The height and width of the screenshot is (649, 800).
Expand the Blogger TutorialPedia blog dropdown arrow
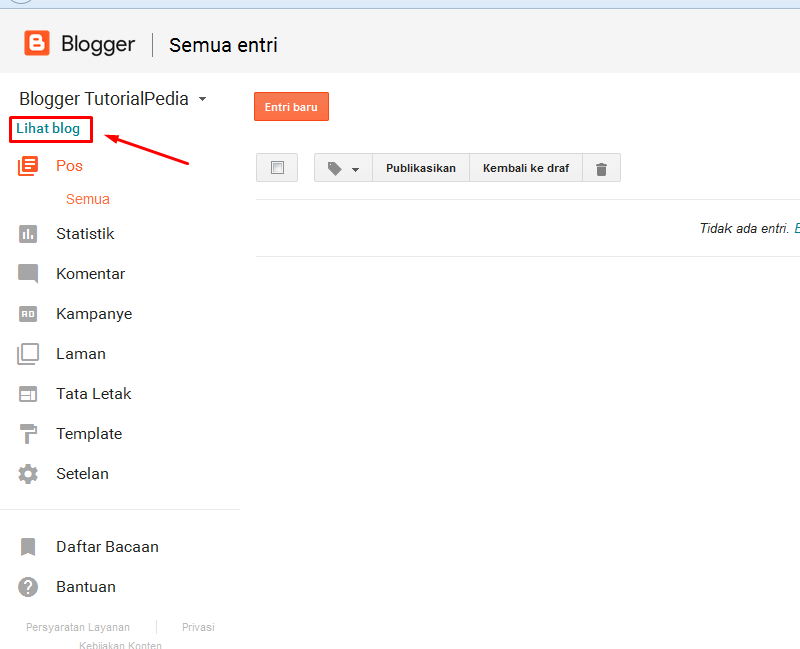tap(203, 99)
